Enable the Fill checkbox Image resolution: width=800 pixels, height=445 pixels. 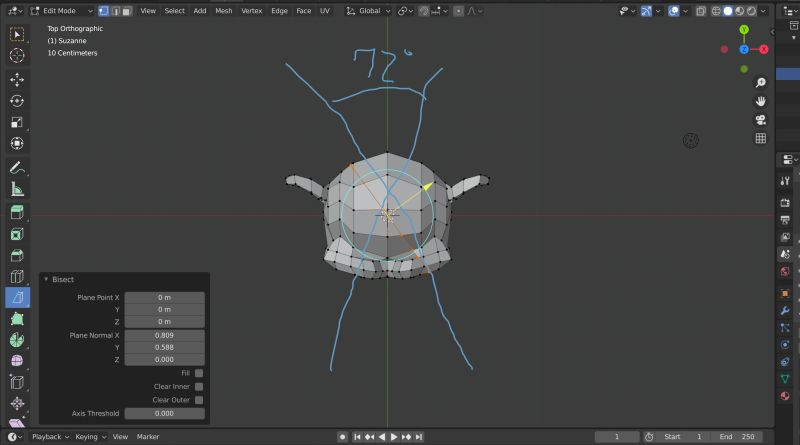(x=199, y=373)
